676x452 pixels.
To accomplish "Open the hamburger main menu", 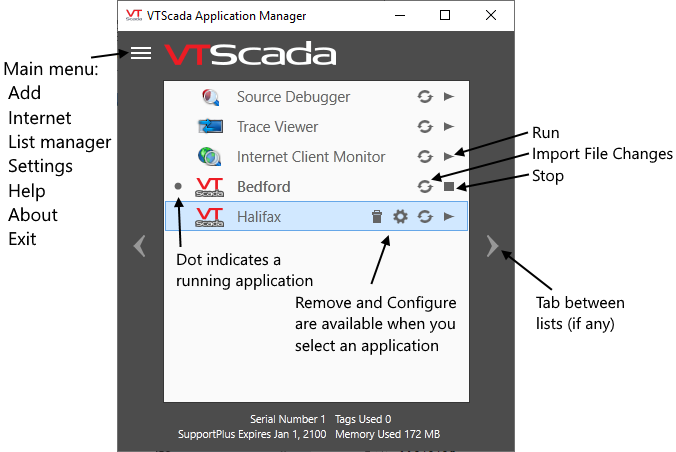I will pyautogui.click(x=141, y=53).
